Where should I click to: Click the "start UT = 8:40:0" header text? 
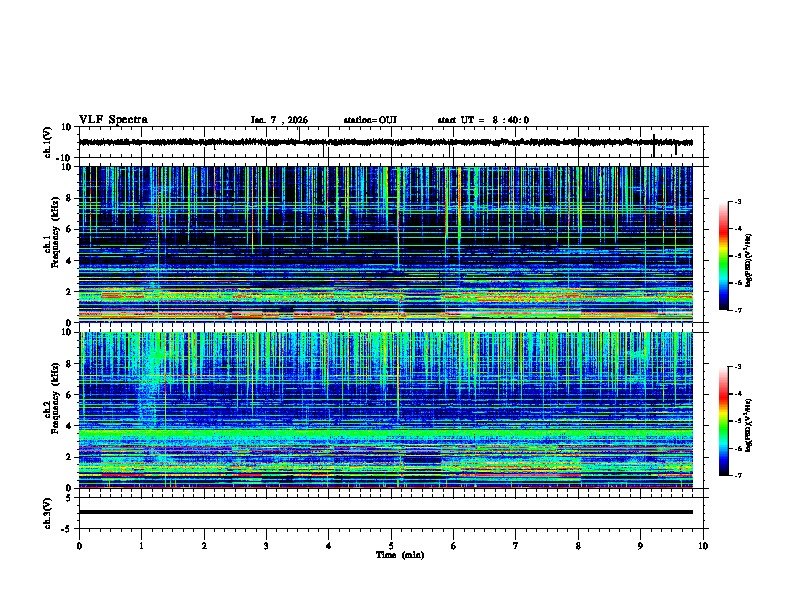click(x=483, y=120)
